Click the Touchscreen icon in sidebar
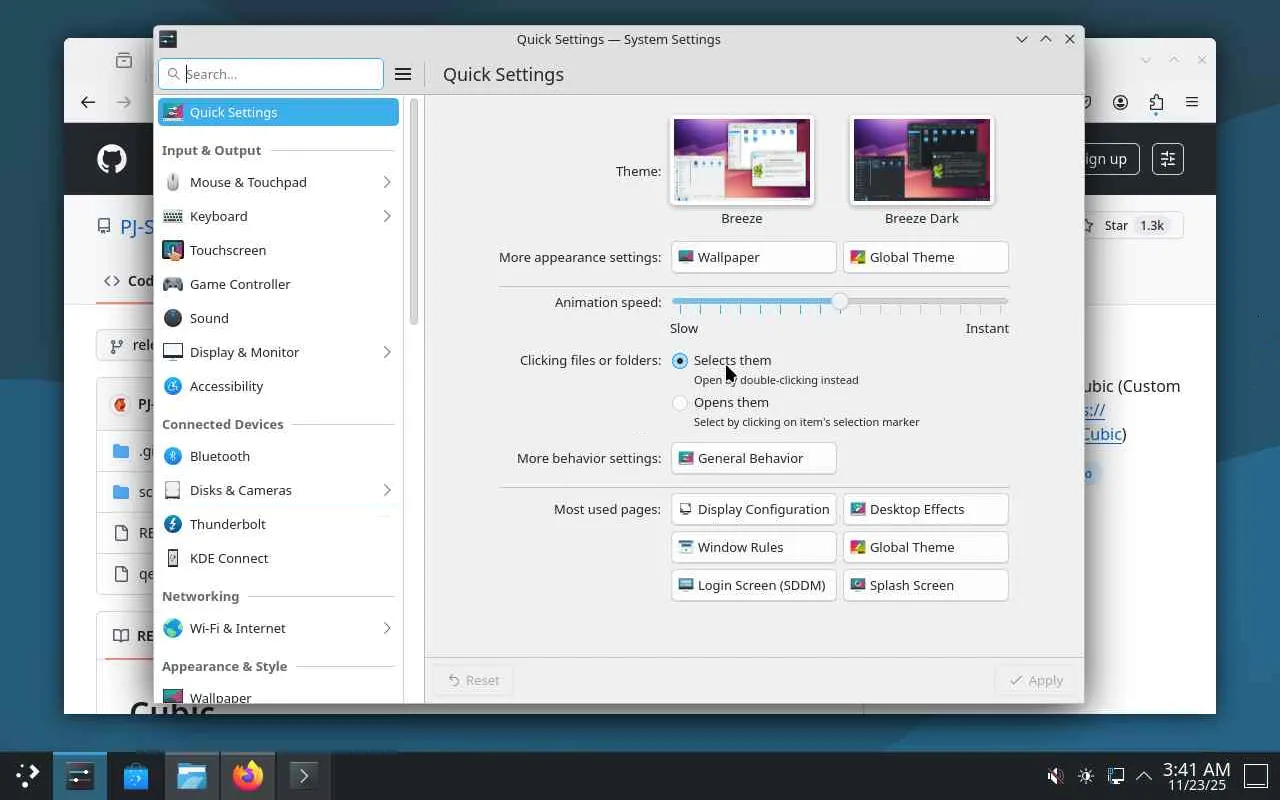This screenshot has width=1280, height=800. click(173, 250)
